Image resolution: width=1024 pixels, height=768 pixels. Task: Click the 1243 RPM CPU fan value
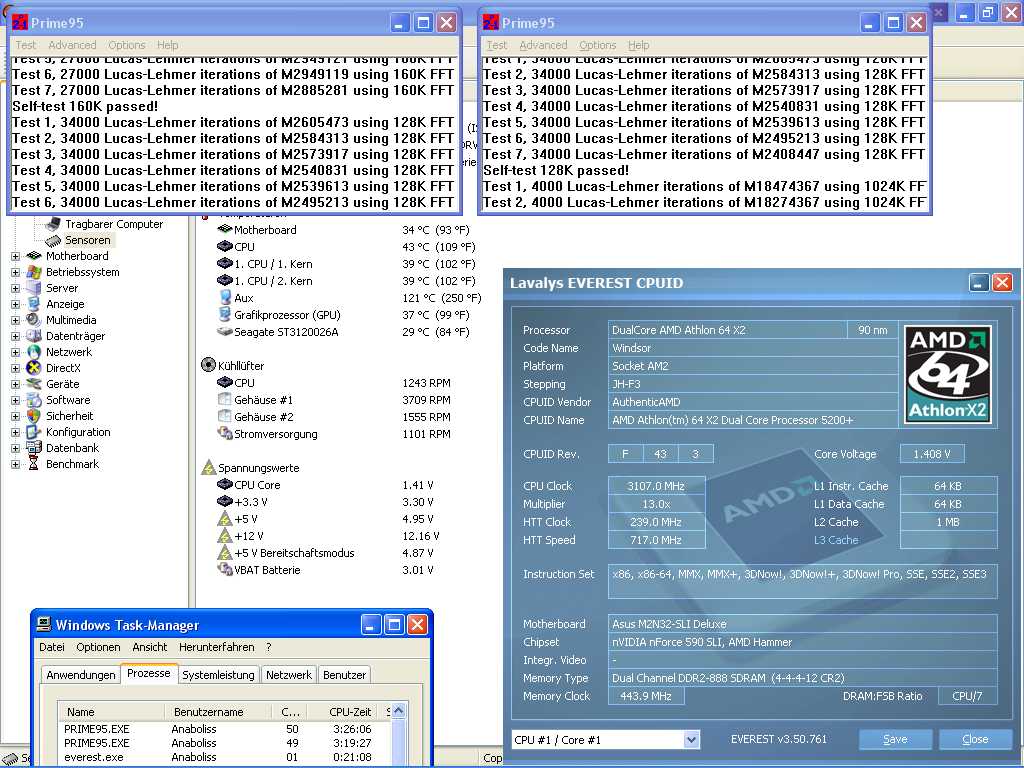[426, 383]
